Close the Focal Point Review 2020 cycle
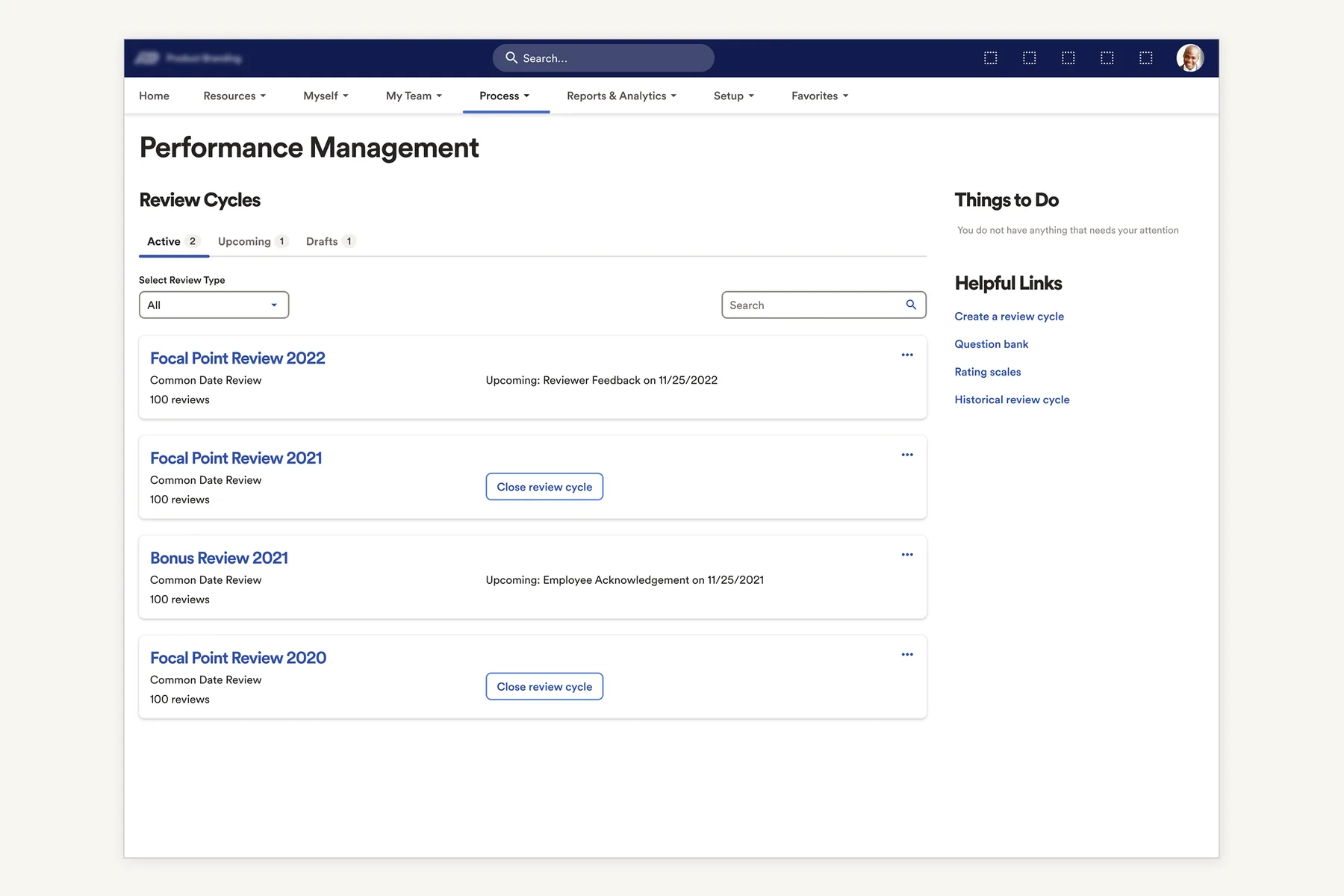Image resolution: width=1344 pixels, height=896 pixels. pyautogui.click(x=544, y=687)
